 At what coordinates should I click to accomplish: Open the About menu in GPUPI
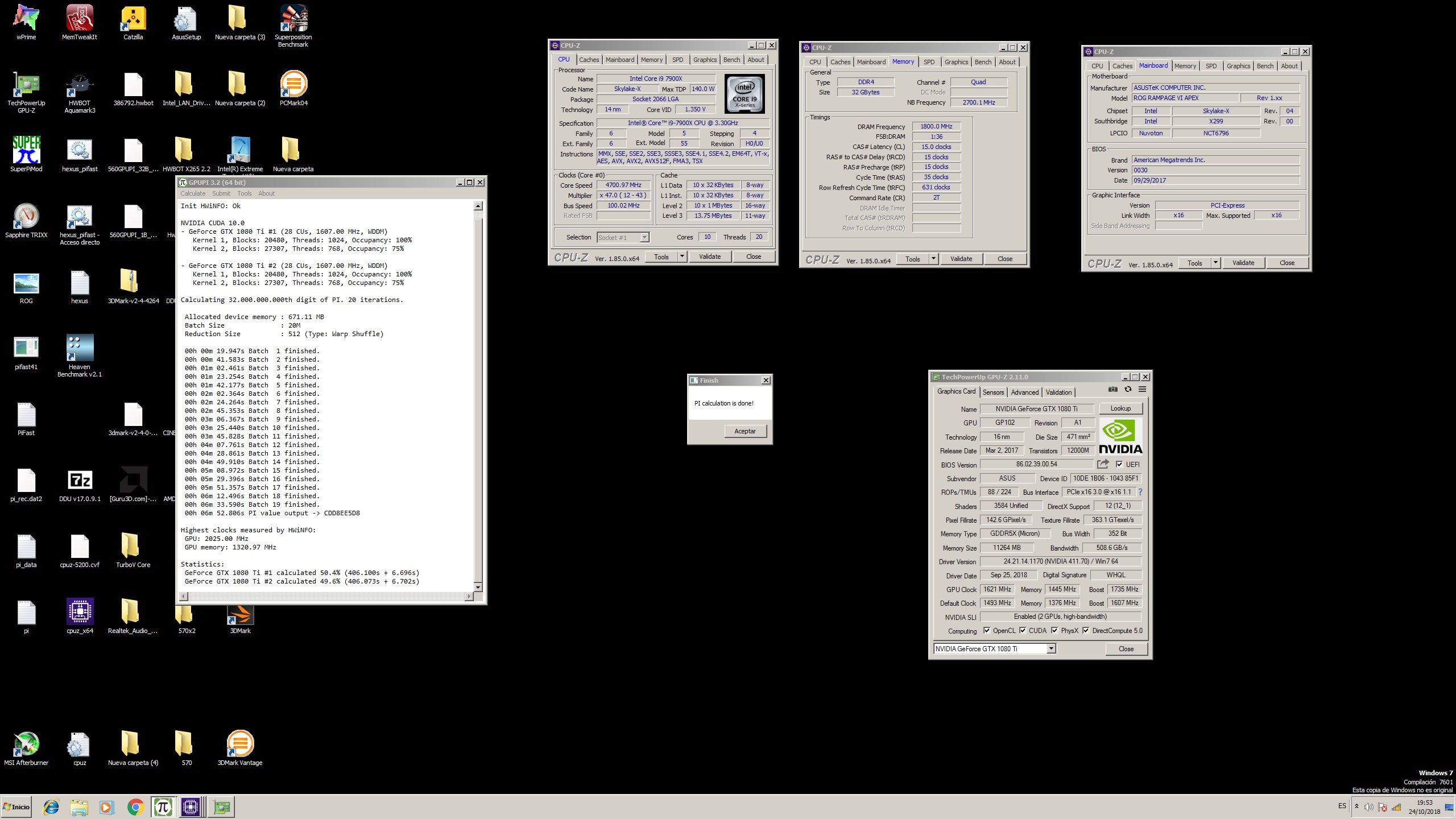(x=266, y=193)
